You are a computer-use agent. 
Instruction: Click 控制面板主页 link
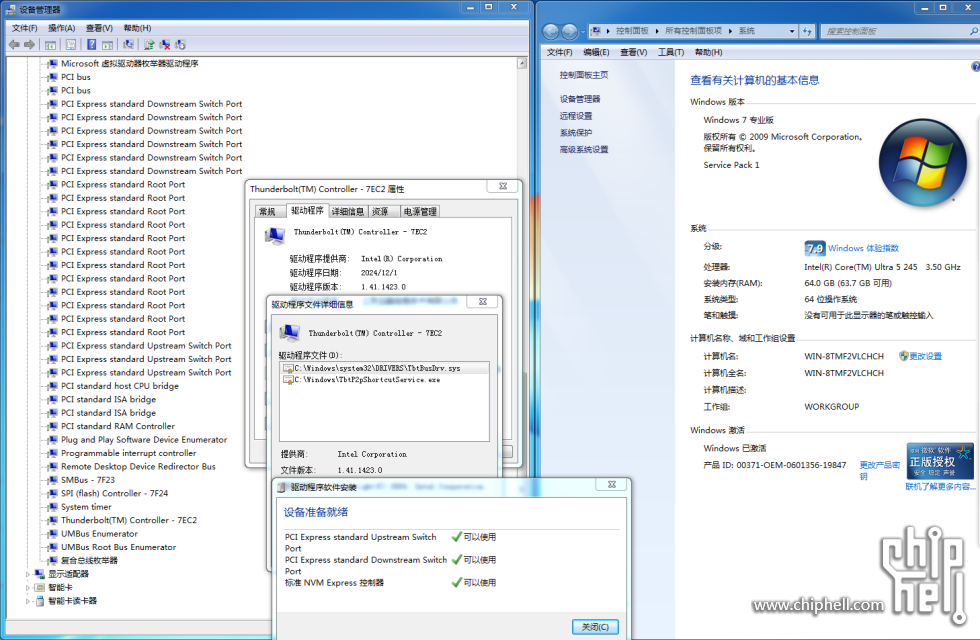584,75
